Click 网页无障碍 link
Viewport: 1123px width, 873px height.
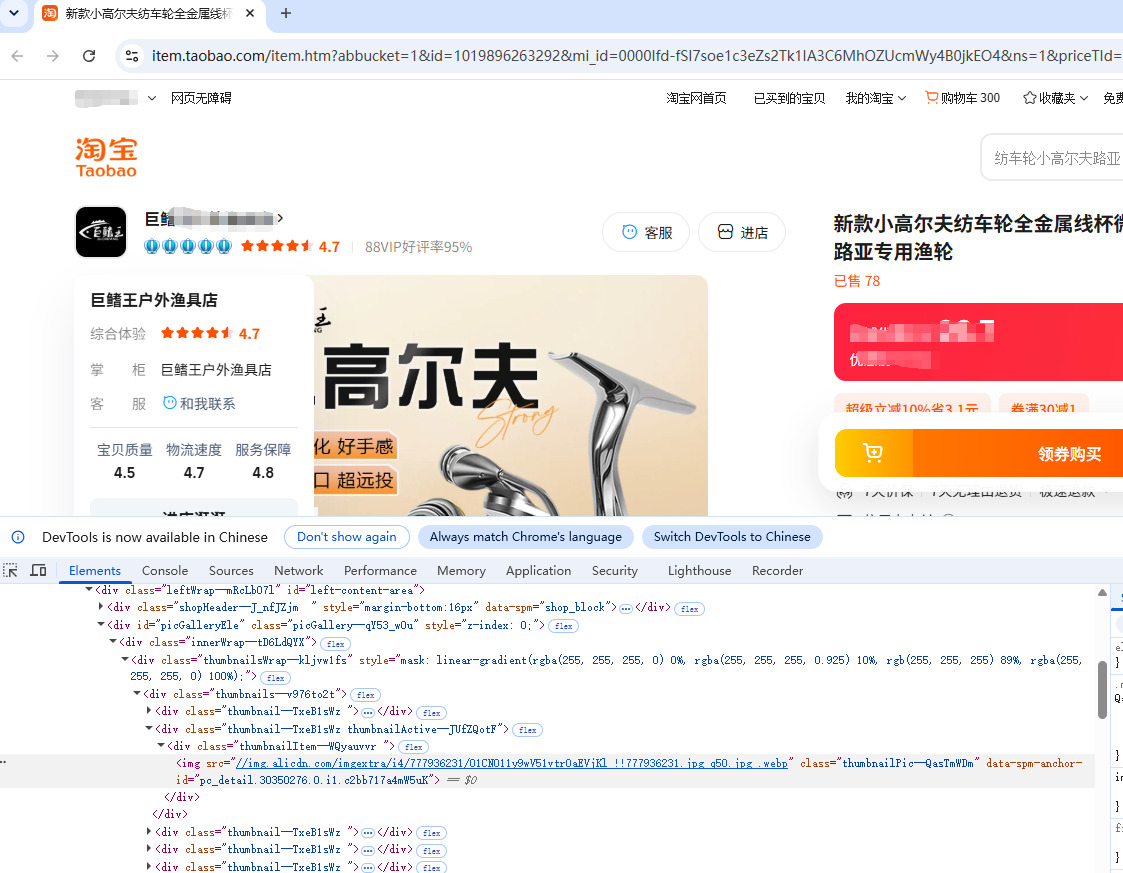click(201, 98)
